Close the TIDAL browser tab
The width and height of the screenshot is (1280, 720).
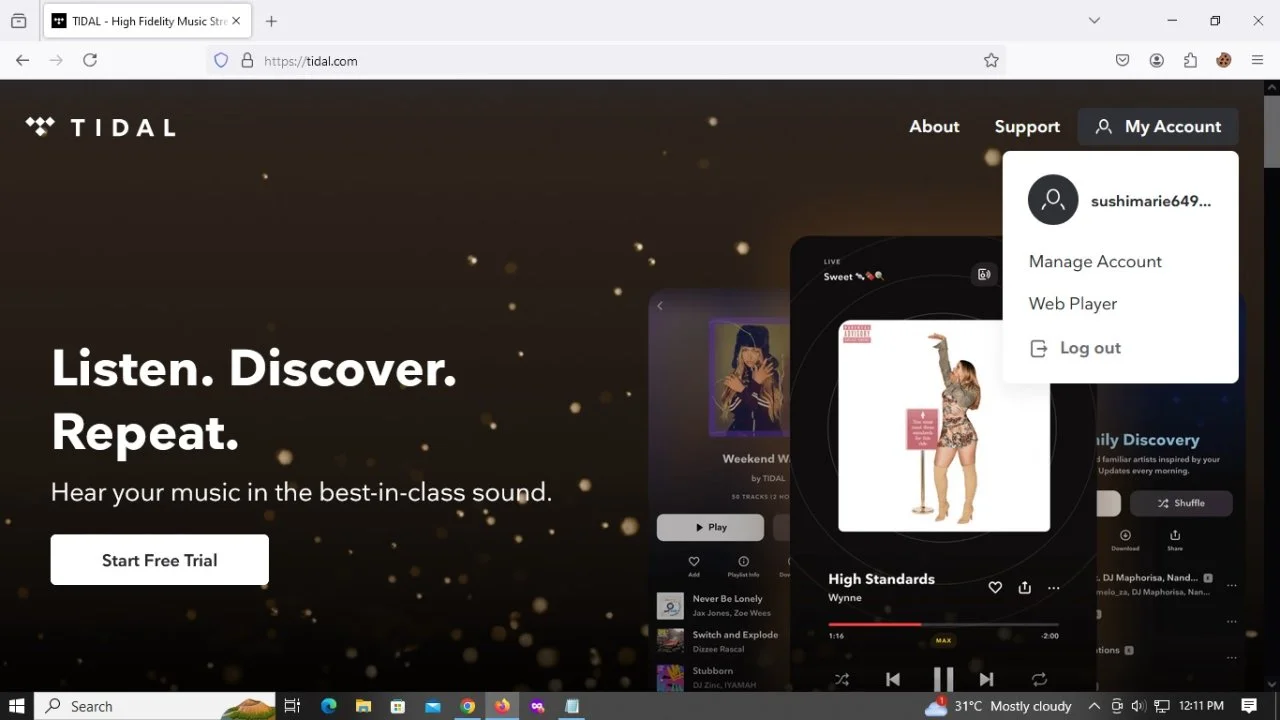pos(236,21)
